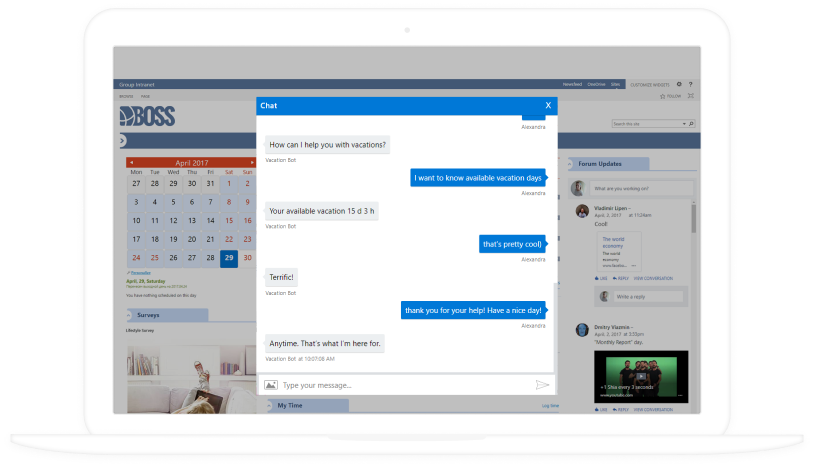Go to previous month in calendar

[x=131, y=162]
